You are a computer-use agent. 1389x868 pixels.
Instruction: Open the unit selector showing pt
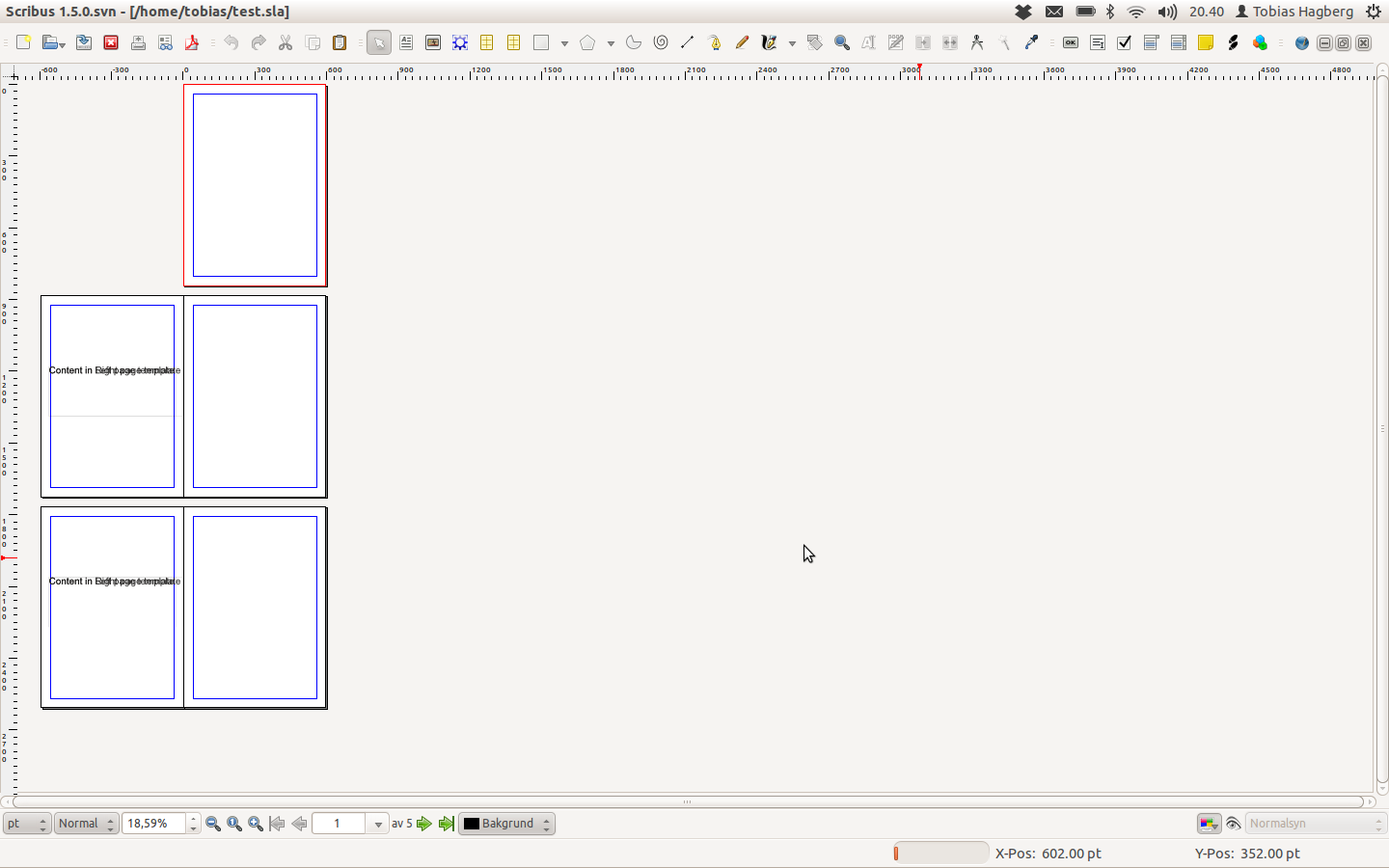[27, 824]
